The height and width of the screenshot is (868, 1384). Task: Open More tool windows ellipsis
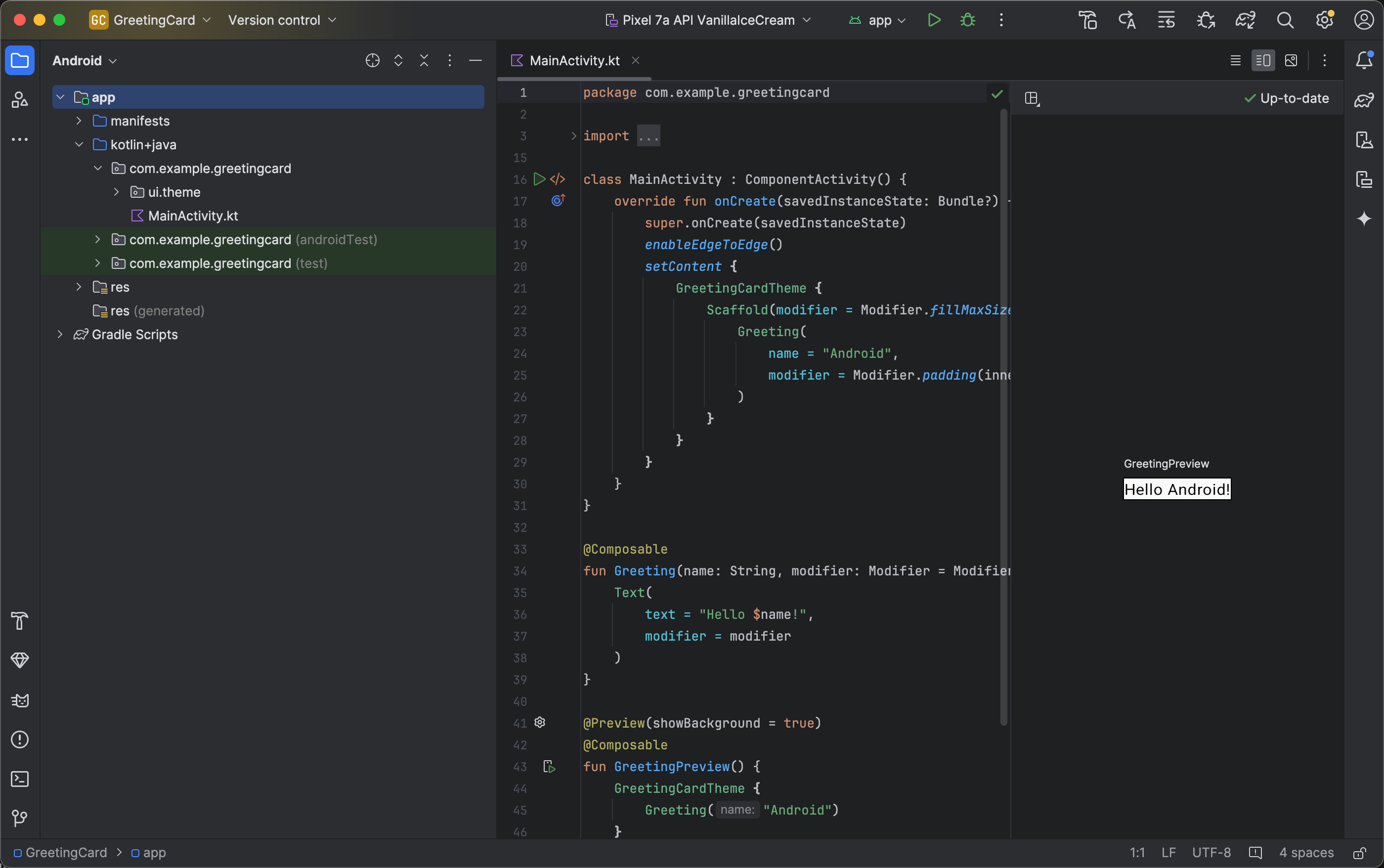[19, 139]
